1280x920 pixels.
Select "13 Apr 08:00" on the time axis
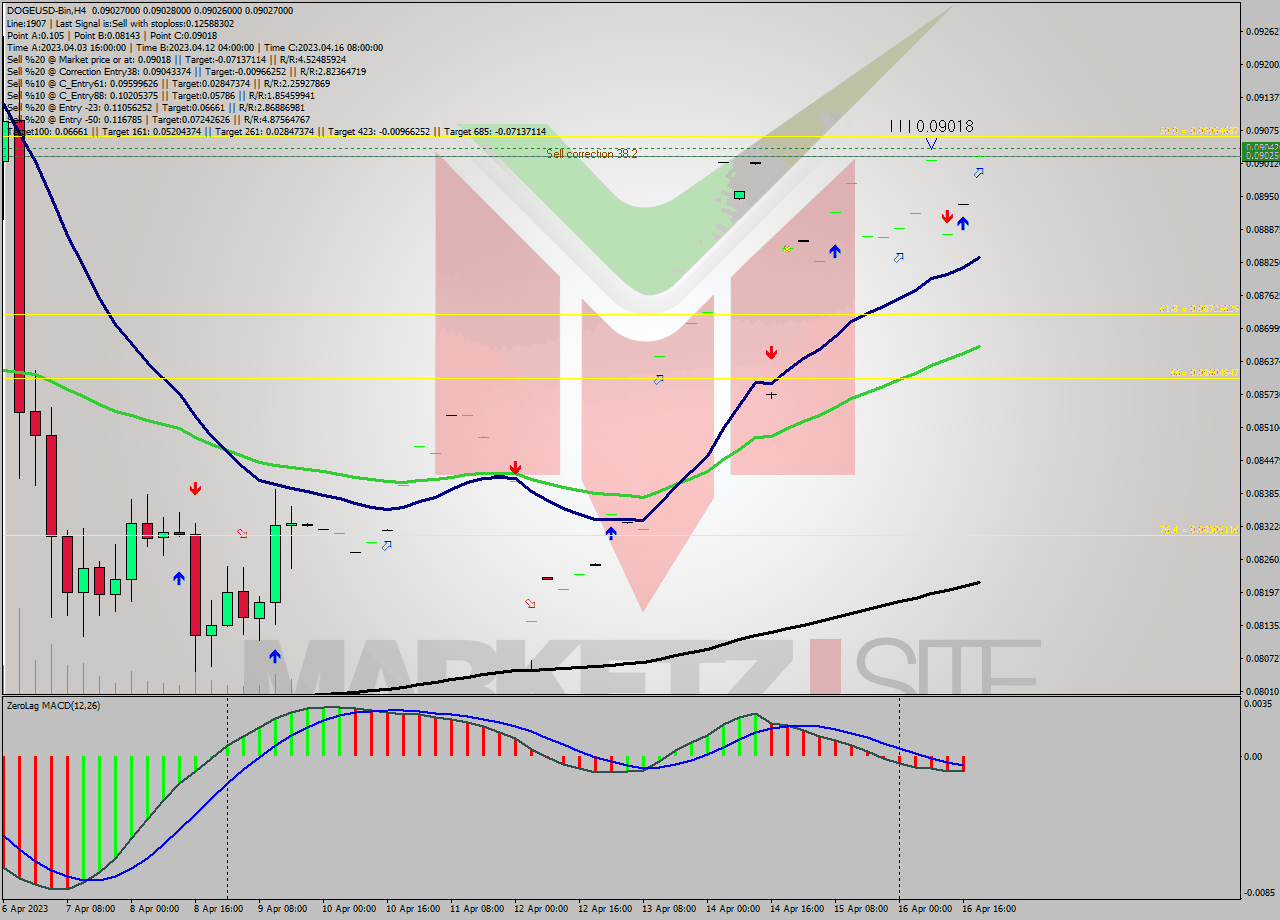(668, 909)
